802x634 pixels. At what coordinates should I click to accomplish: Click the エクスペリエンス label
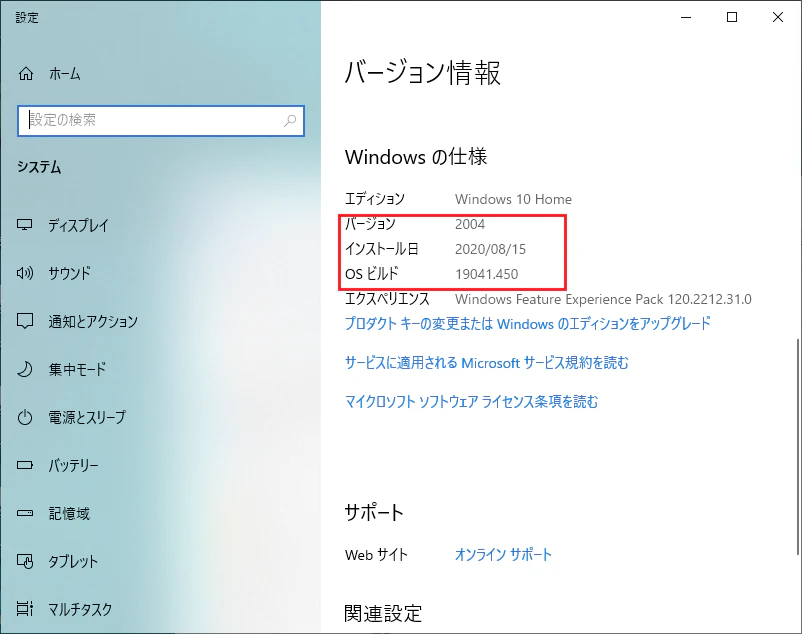pyautogui.click(x=387, y=299)
